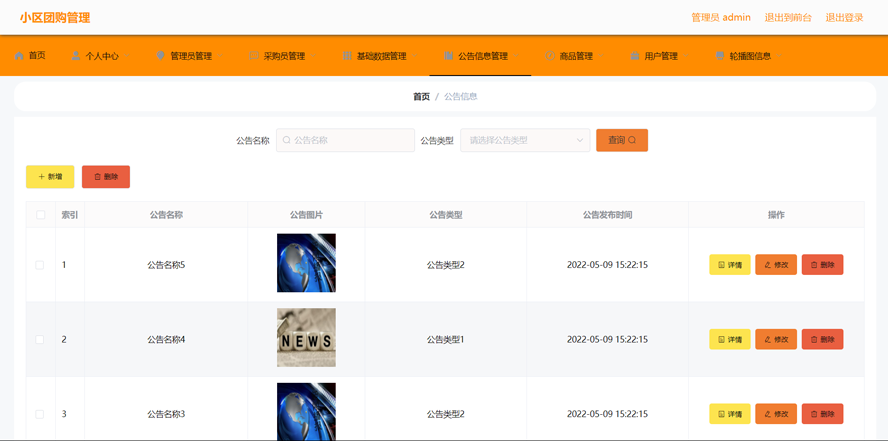888x441 pixels.
Task: Click the icon beside 轮播图信息
Action: pos(720,55)
